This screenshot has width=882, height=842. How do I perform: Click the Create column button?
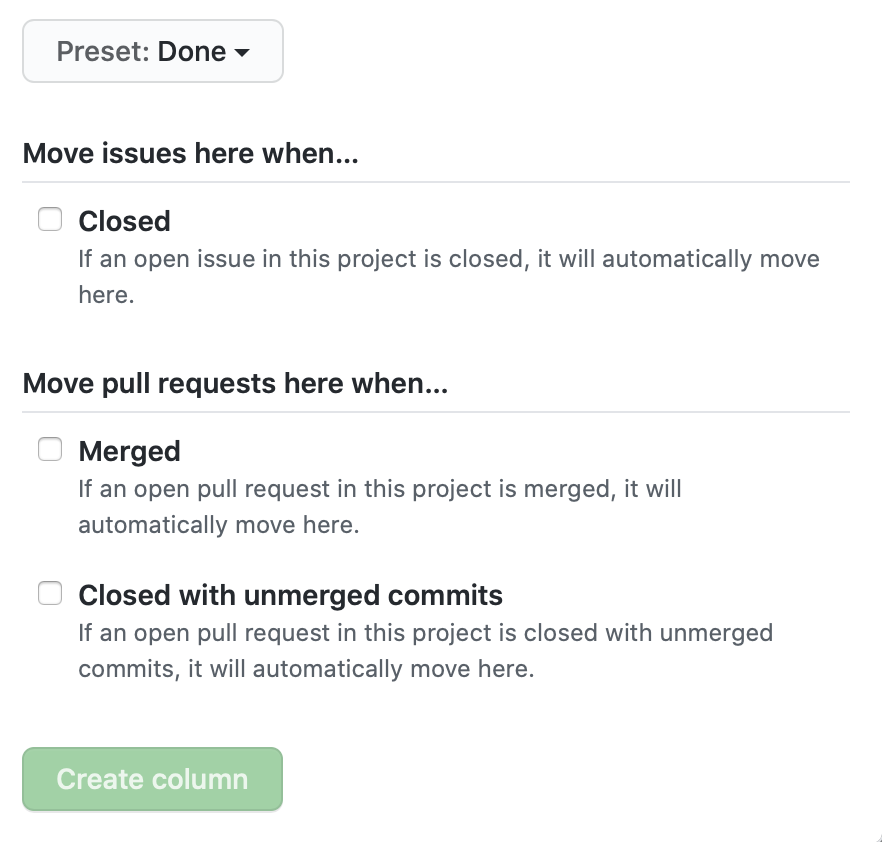[152, 779]
